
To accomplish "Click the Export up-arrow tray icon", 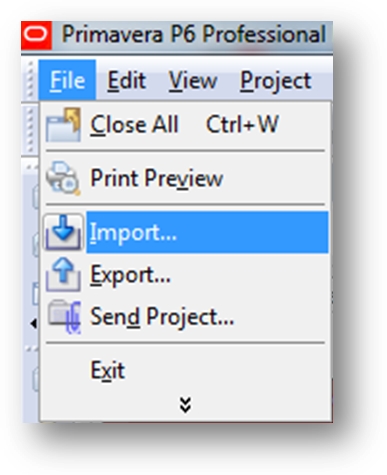I will click(63, 274).
